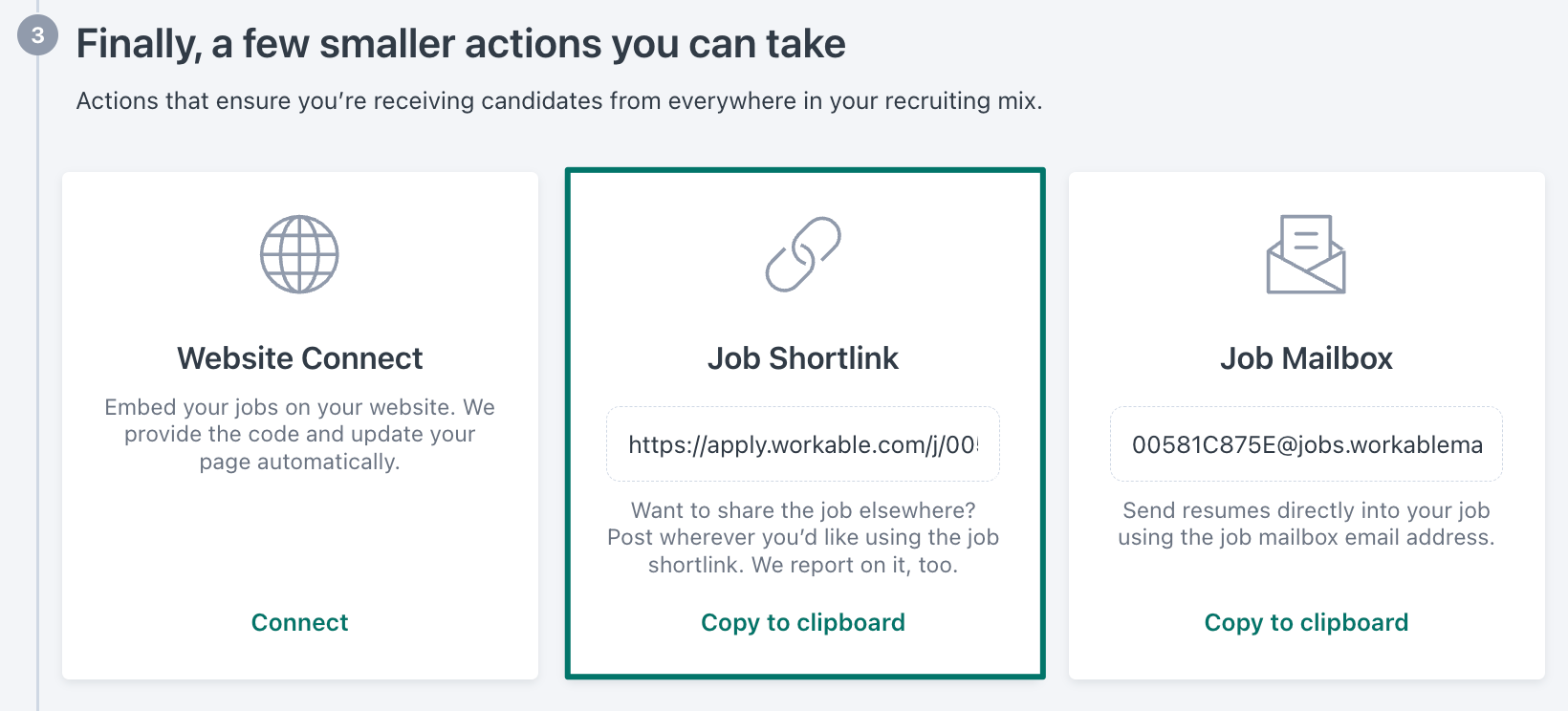The image size is (1568, 711).
Task: Click the 'Finally, a few smaller actions' heading
Action: tap(461, 44)
